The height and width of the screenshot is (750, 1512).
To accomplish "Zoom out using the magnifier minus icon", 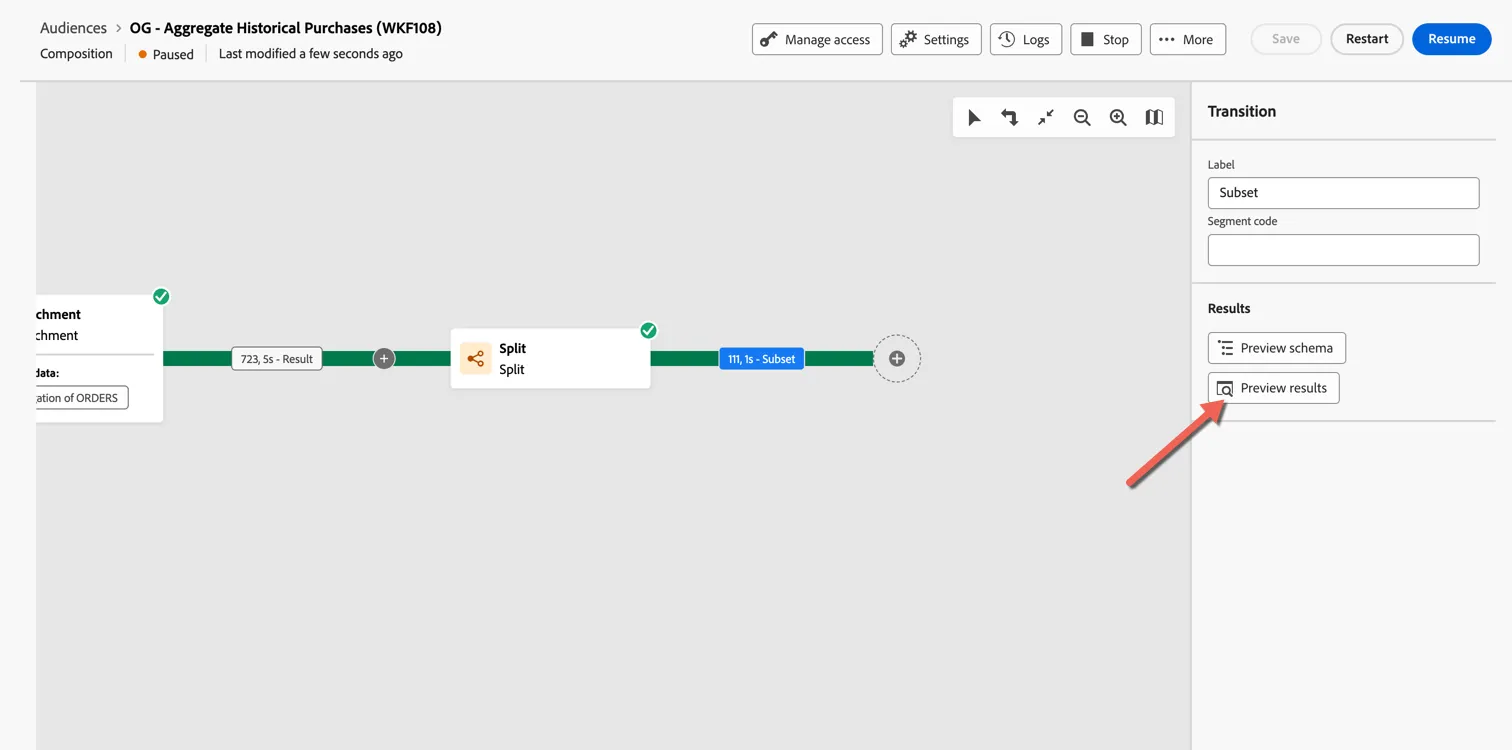I will pos(1082,118).
